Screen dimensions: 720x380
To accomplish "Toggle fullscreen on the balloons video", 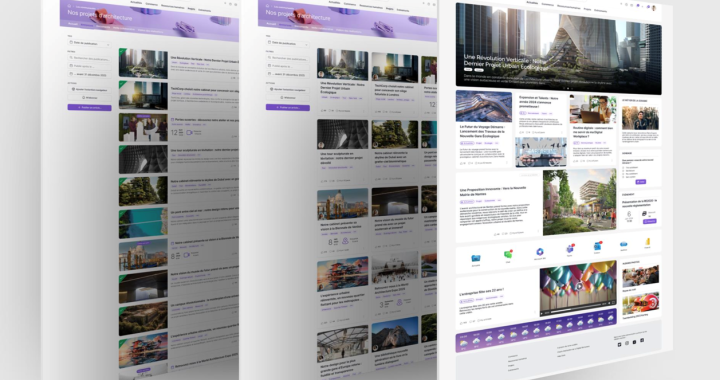I will pyautogui.click(x=613, y=302).
